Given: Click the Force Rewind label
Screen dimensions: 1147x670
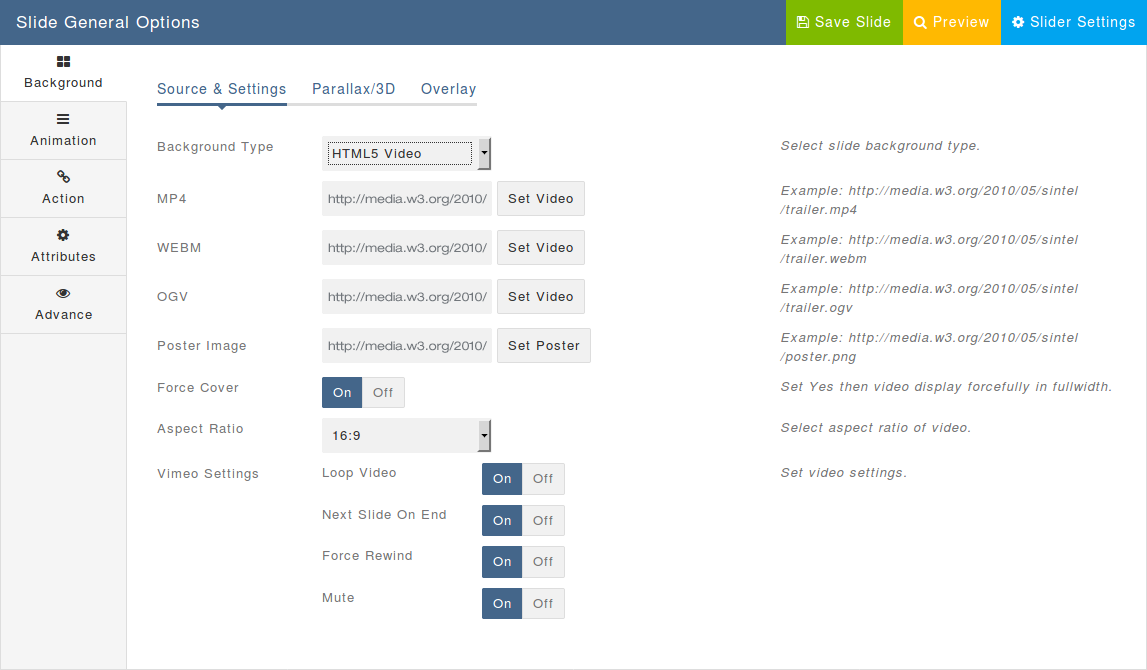Looking at the screenshot, I should (x=367, y=556).
